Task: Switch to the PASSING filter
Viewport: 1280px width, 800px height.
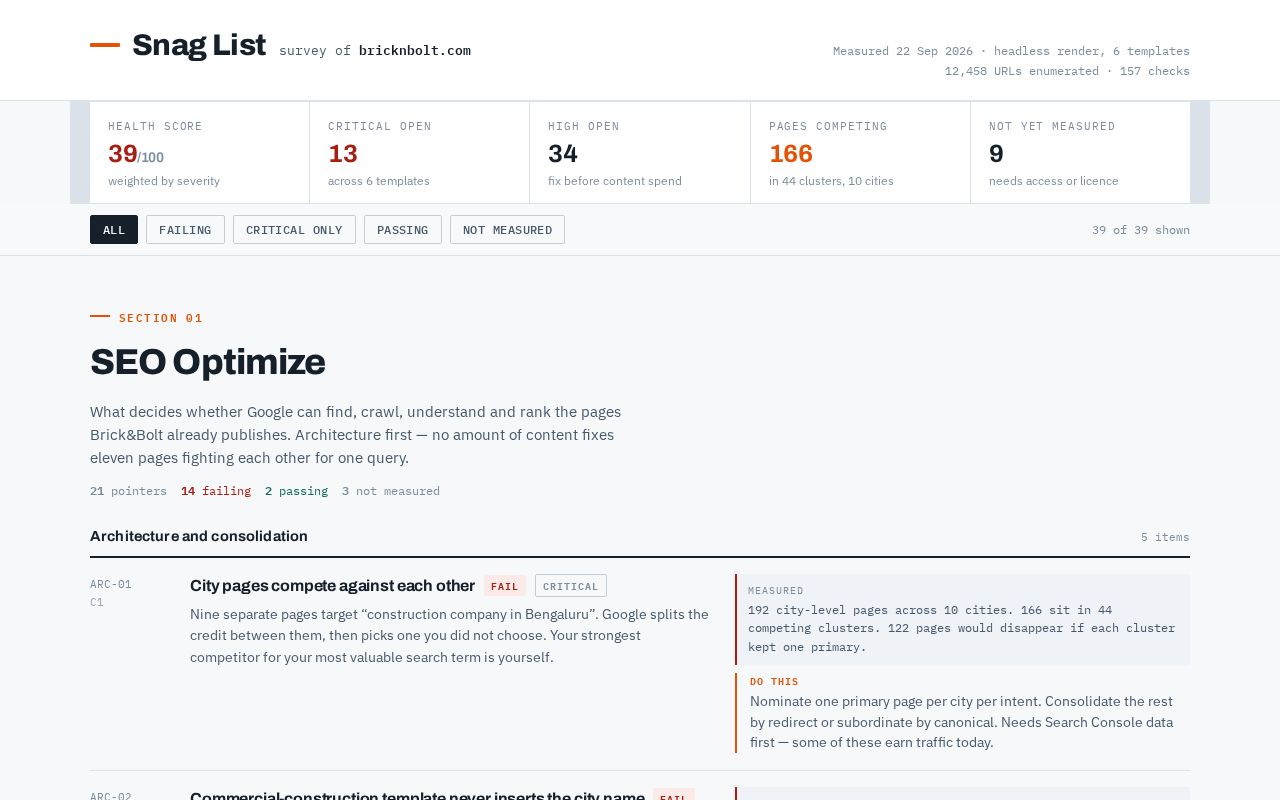Action: click(403, 230)
